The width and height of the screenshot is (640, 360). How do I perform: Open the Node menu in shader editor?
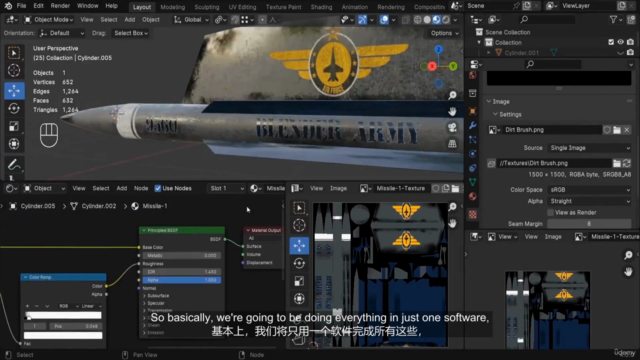141,188
